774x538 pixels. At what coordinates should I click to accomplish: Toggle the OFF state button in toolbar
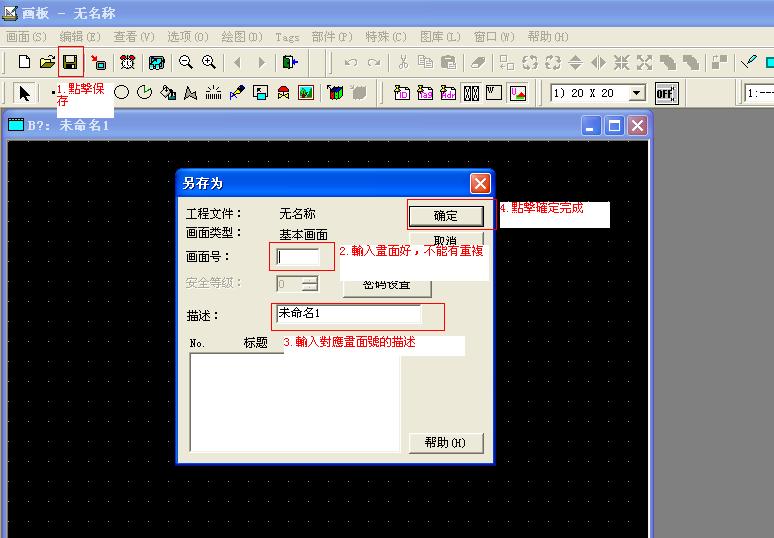tap(666, 93)
